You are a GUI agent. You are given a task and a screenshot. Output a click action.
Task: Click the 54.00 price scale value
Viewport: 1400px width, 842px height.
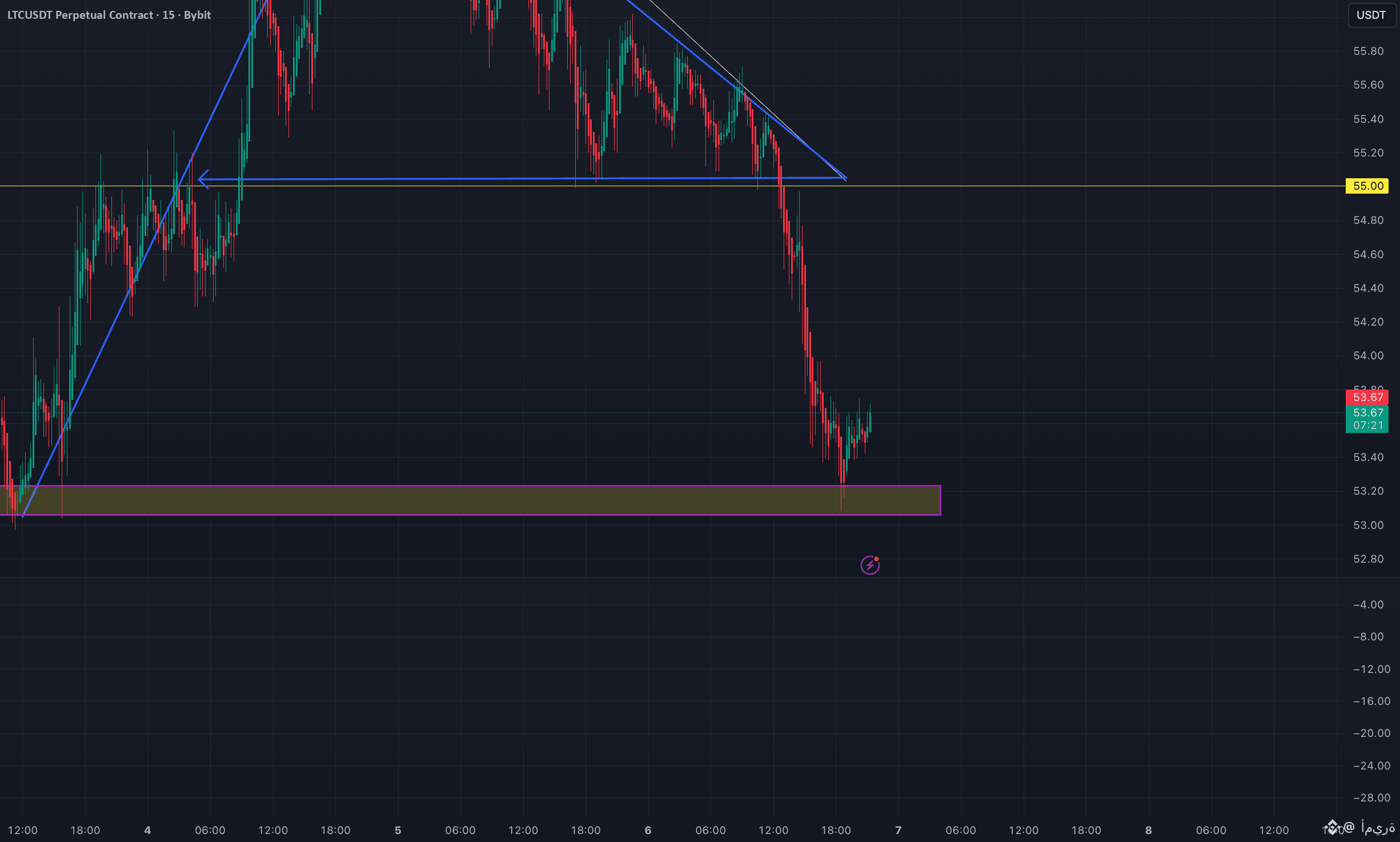coord(1368,355)
